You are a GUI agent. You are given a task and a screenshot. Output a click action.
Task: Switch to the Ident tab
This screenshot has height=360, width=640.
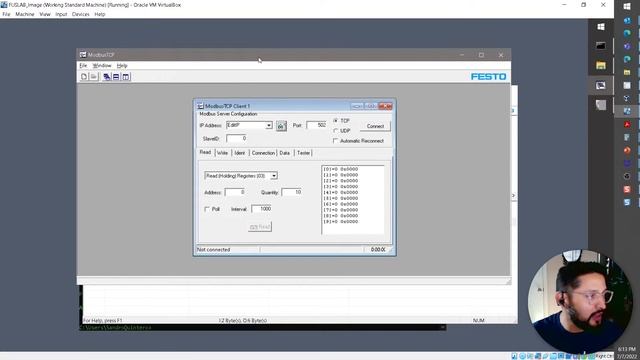(x=240, y=153)
